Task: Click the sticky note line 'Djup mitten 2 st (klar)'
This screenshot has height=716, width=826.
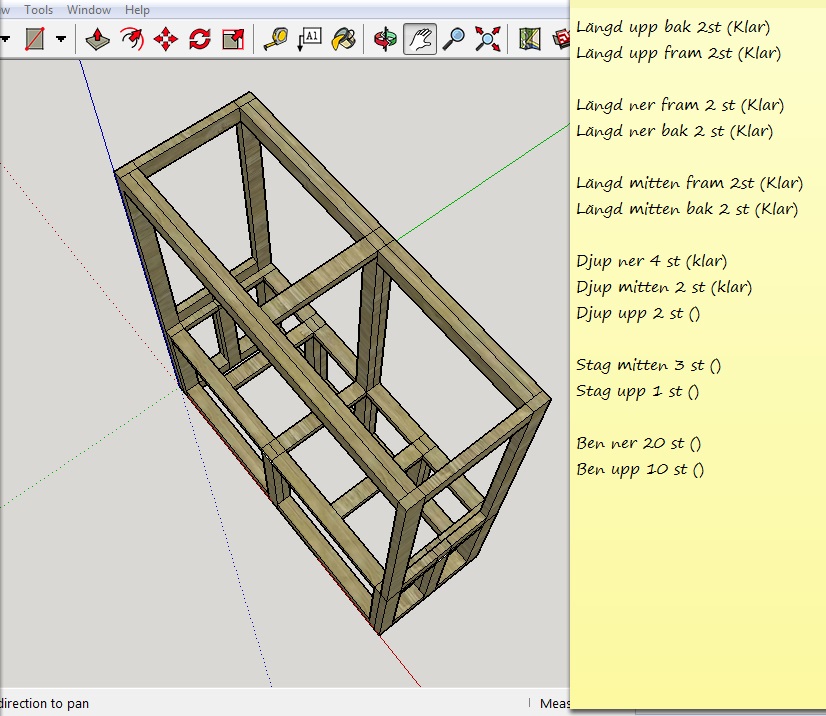Action: pyautogui.click(x=664, y=287)
